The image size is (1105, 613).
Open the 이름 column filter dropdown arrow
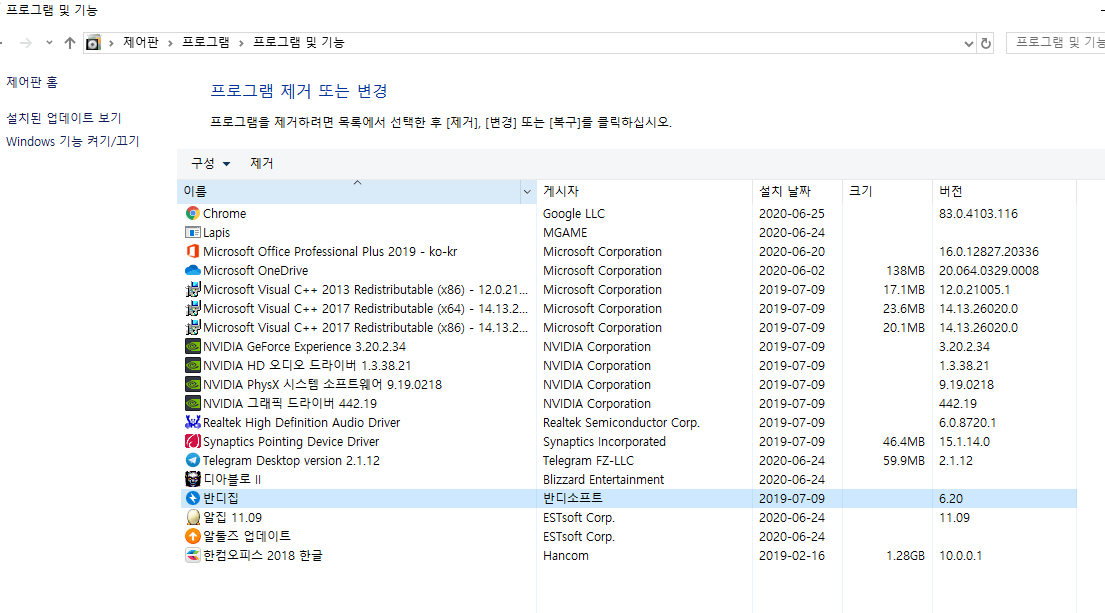(x=526, y=192)
